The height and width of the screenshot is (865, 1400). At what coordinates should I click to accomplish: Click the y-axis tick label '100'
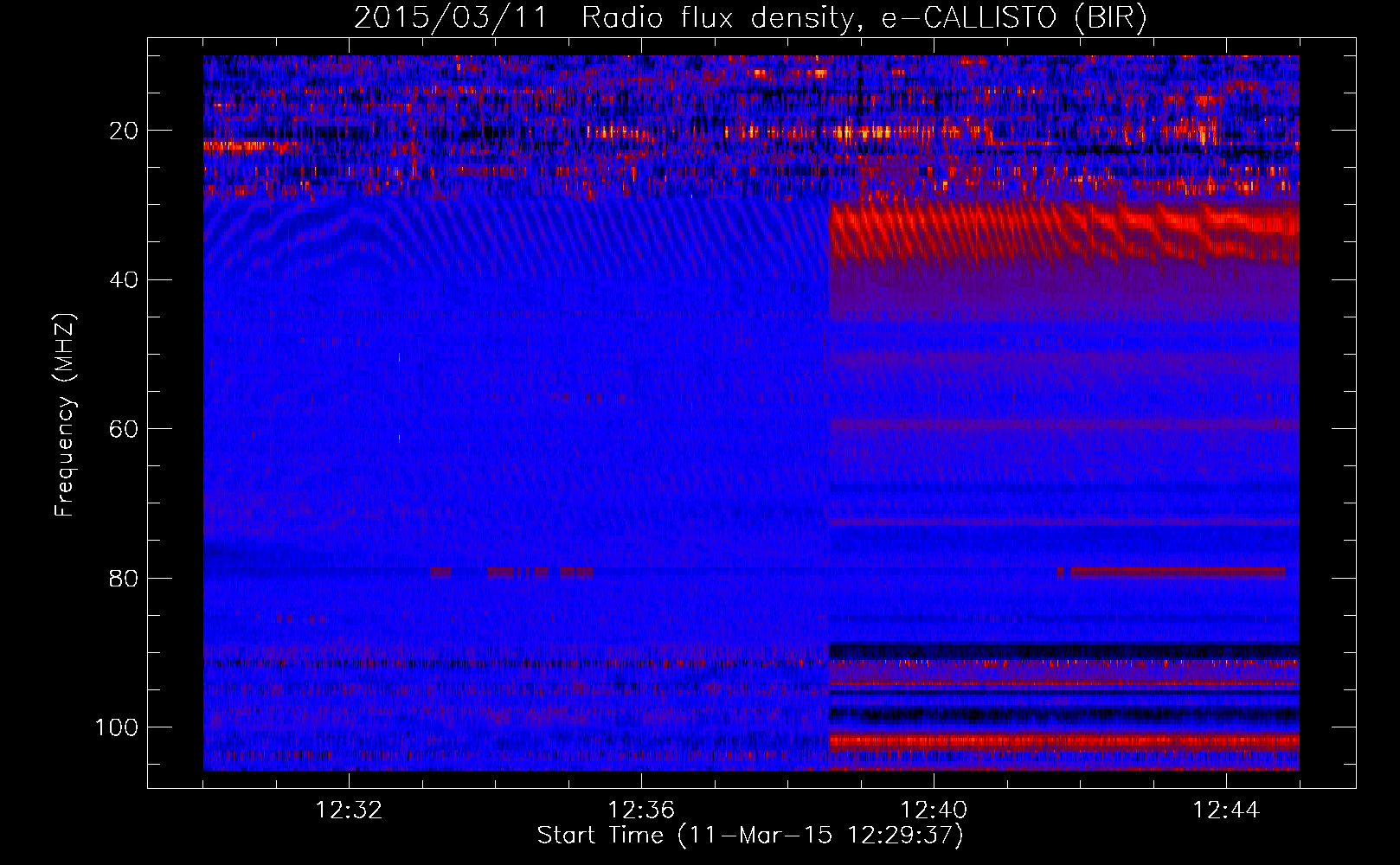point(117,727)
